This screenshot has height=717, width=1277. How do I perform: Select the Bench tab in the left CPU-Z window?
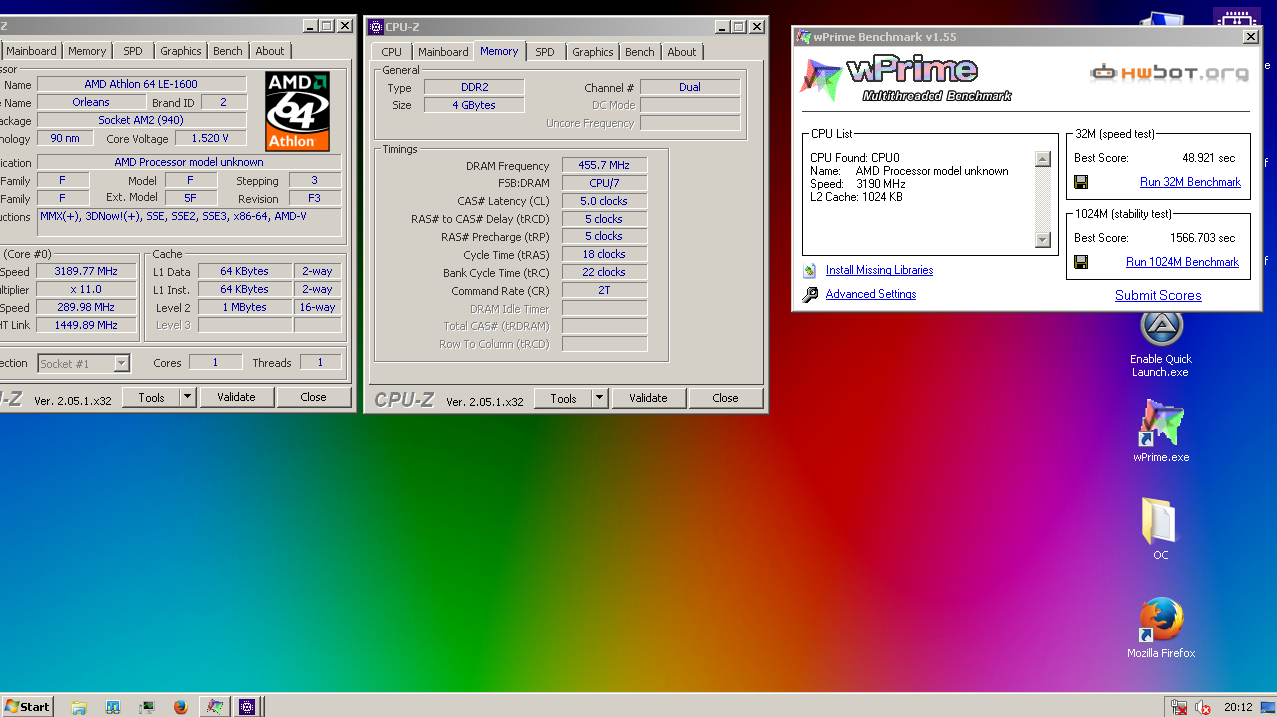pos(228,51)
